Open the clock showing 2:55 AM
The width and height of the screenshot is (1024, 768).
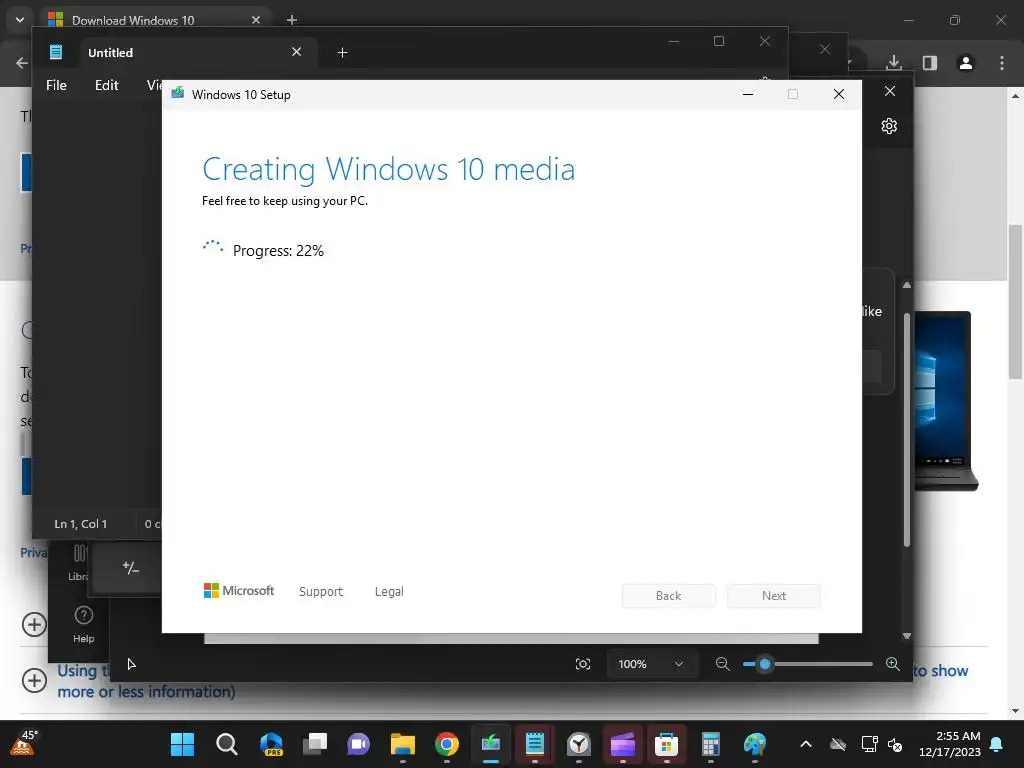(x=950, y=744)
